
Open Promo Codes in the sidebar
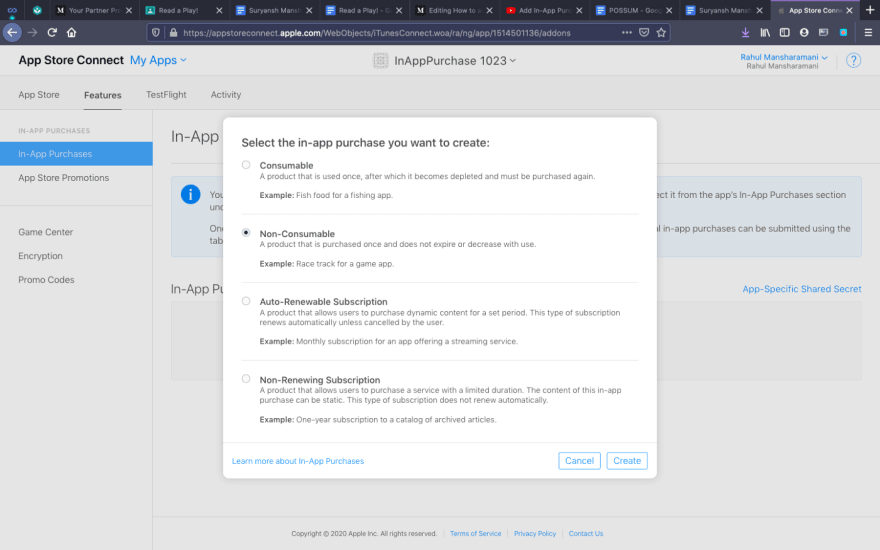[46, 279]
